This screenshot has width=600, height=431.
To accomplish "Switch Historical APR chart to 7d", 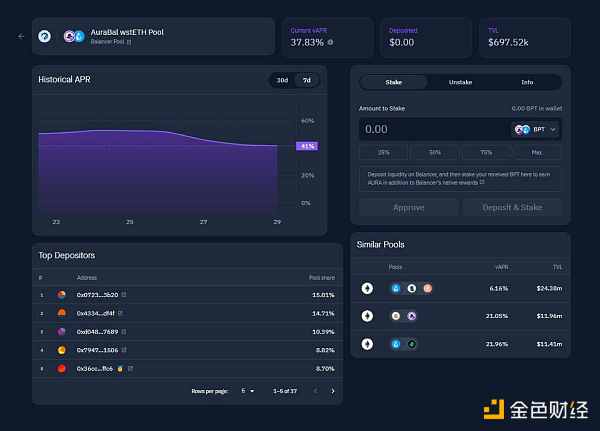I will pos(307,80).
